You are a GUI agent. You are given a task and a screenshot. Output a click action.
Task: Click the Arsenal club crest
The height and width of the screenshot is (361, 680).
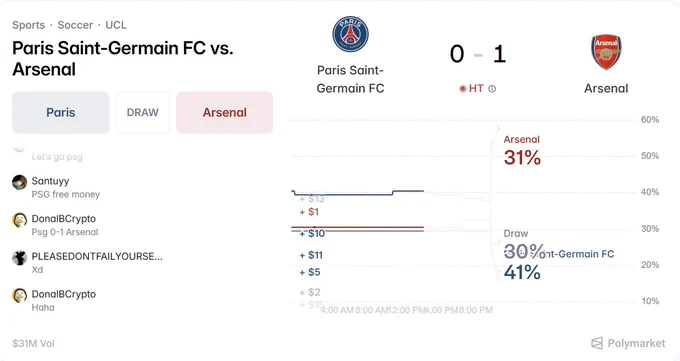tap(606, 52)
